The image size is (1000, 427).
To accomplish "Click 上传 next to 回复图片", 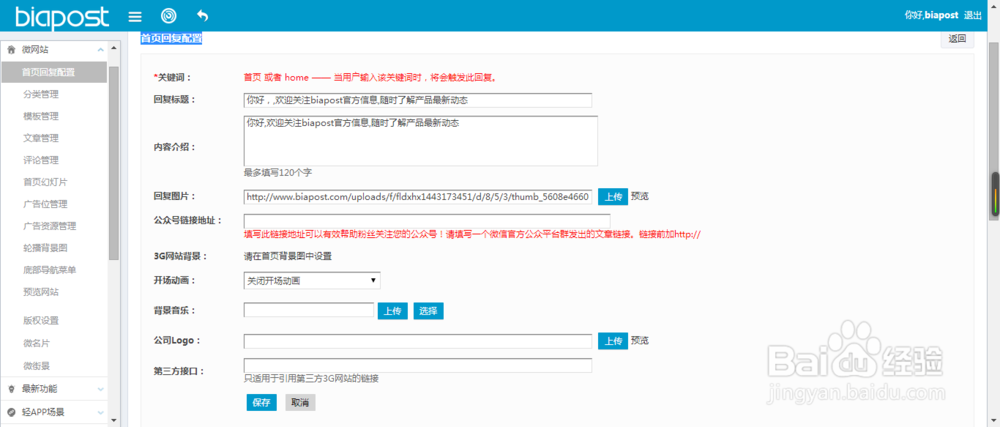I will click(x=613, y=197).
